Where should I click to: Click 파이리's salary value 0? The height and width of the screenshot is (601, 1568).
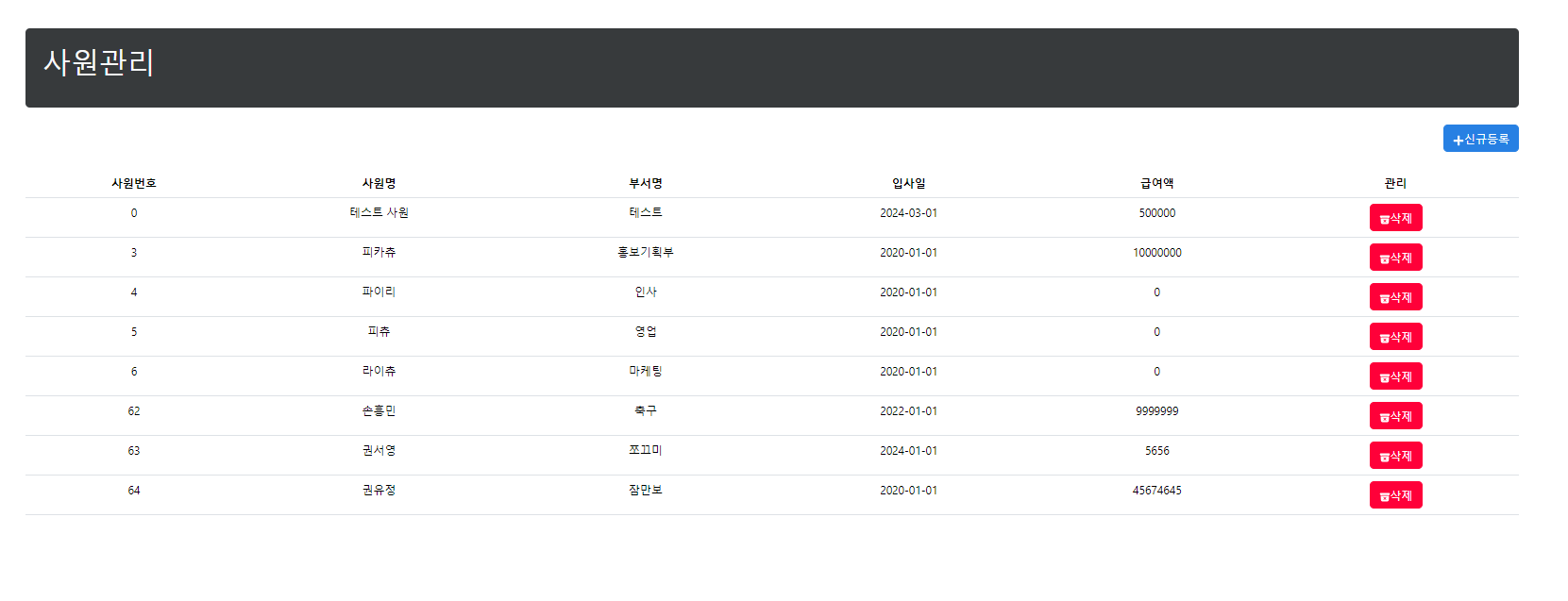click(x=1157, y=292)
